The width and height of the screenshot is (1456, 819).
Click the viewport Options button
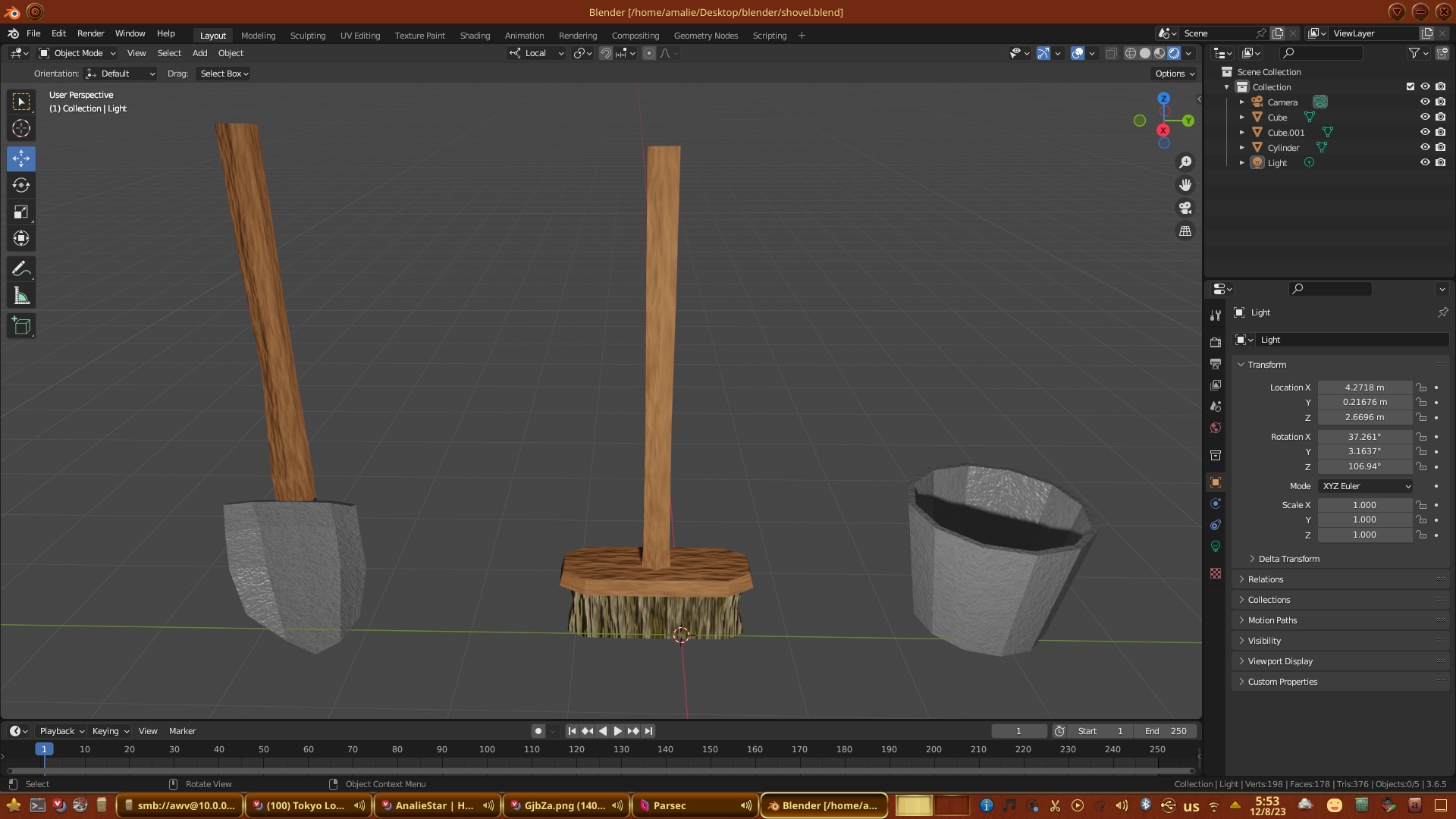[1175, 74]
